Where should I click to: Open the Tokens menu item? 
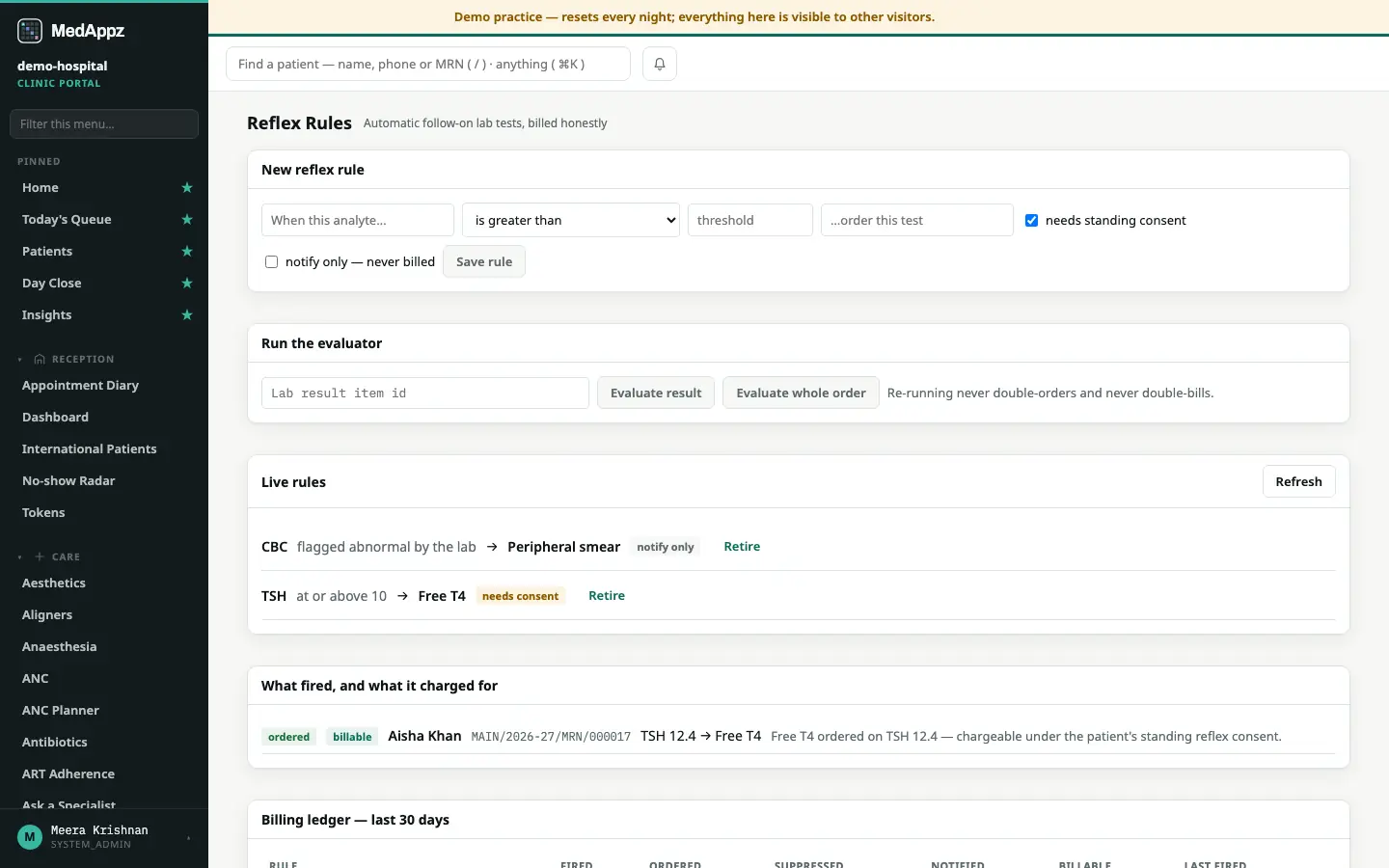pos(43,513)
